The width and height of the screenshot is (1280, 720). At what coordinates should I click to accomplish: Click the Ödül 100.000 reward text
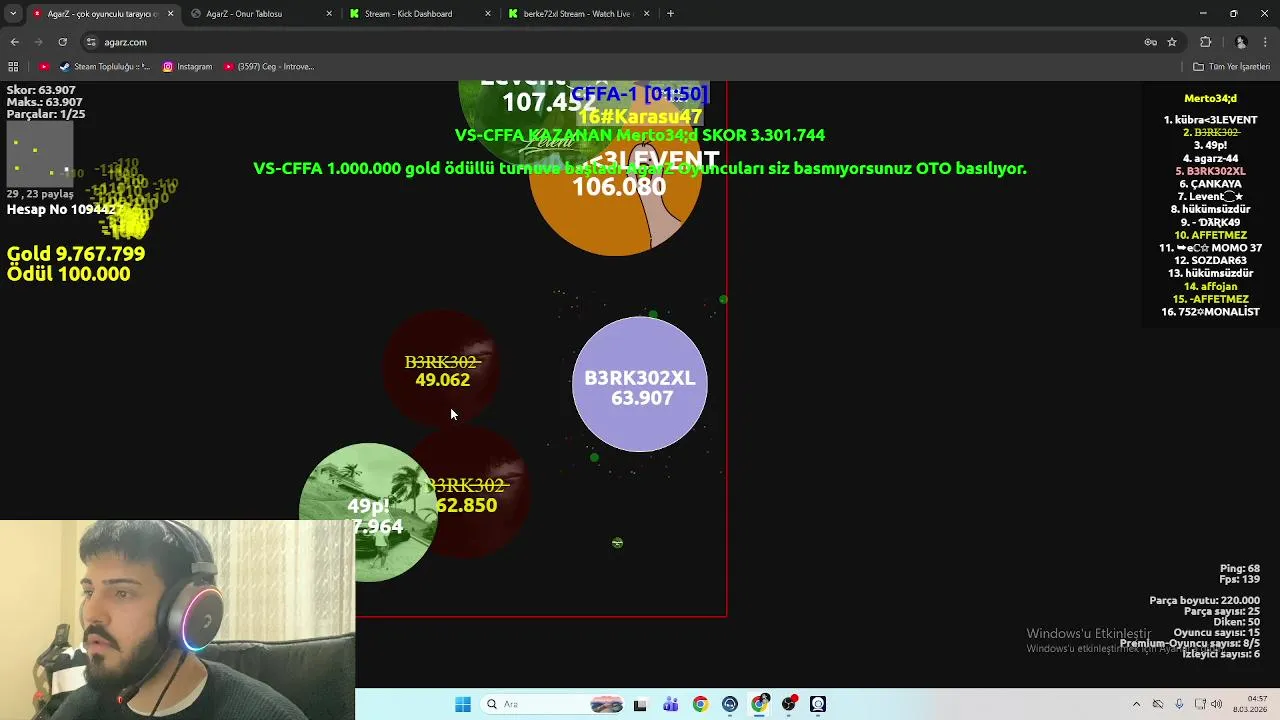point(68,274)
